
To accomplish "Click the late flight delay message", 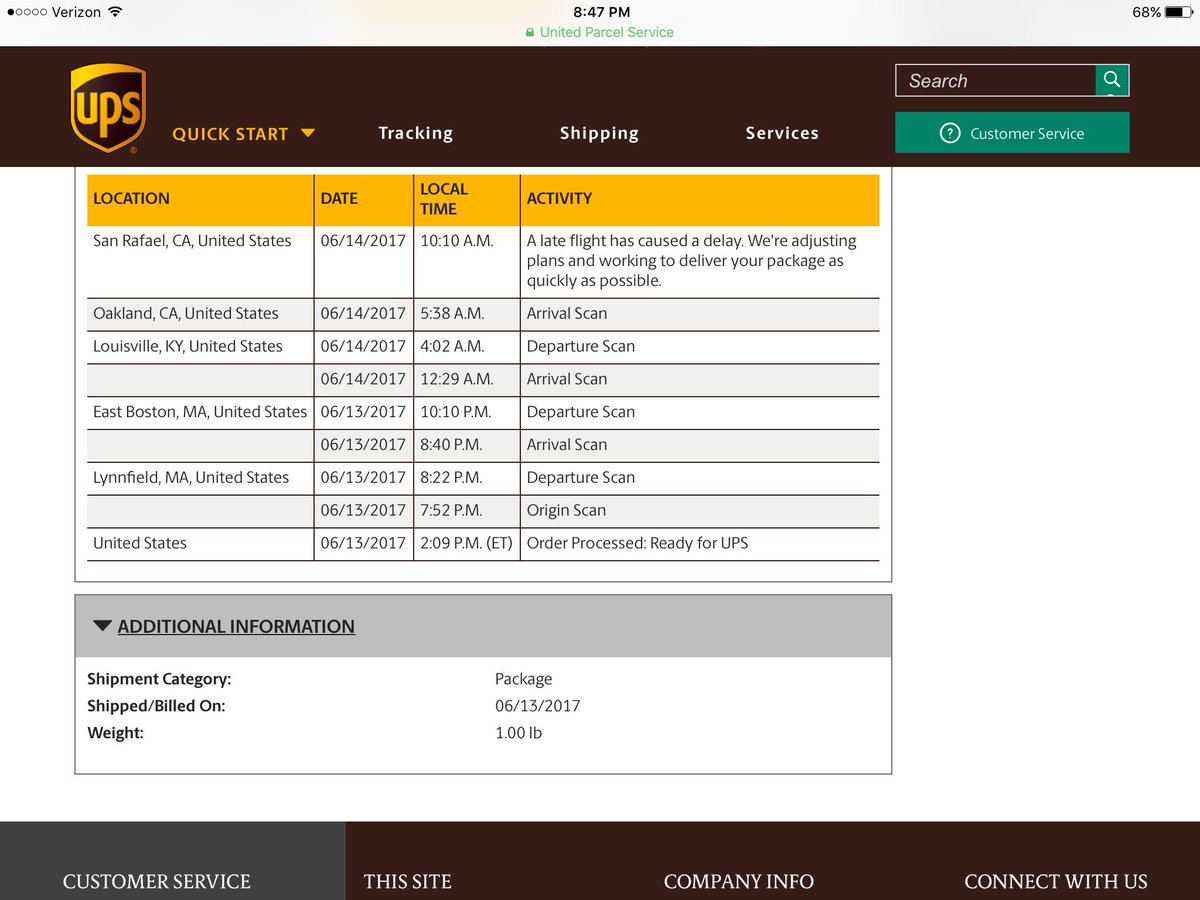I will (x=691, y=260).
